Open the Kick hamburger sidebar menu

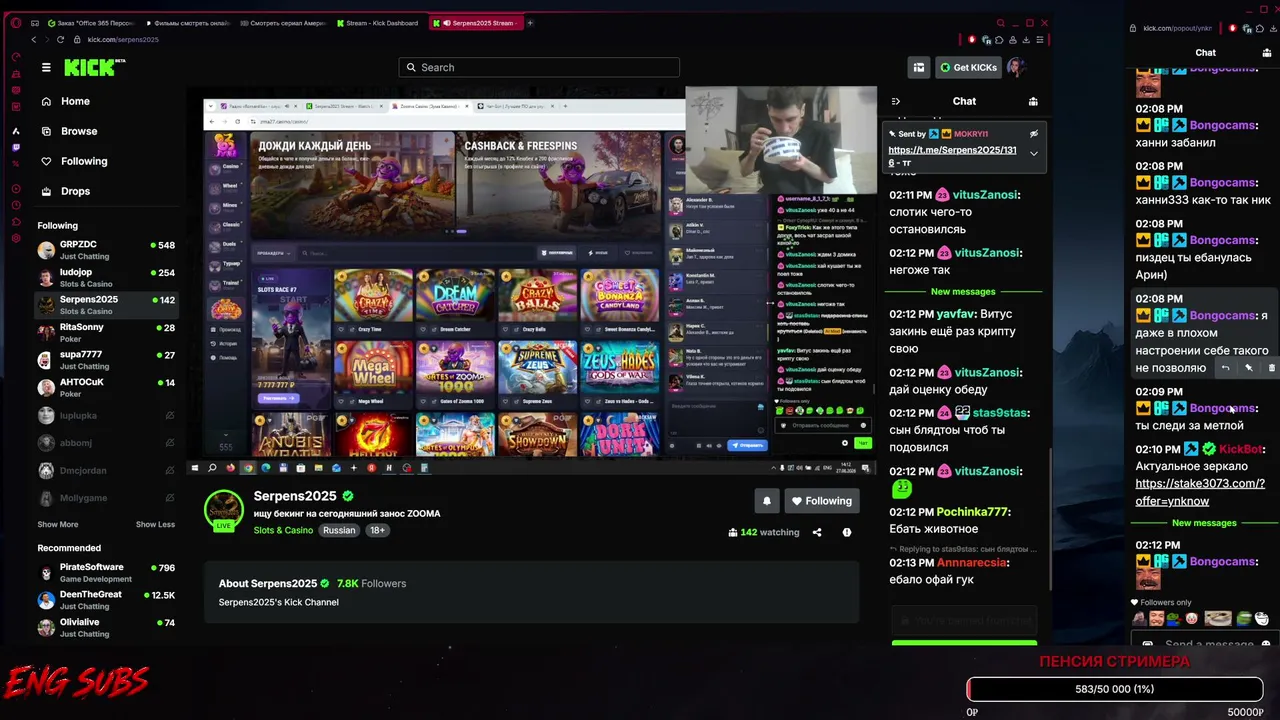[x=46, y=67]
